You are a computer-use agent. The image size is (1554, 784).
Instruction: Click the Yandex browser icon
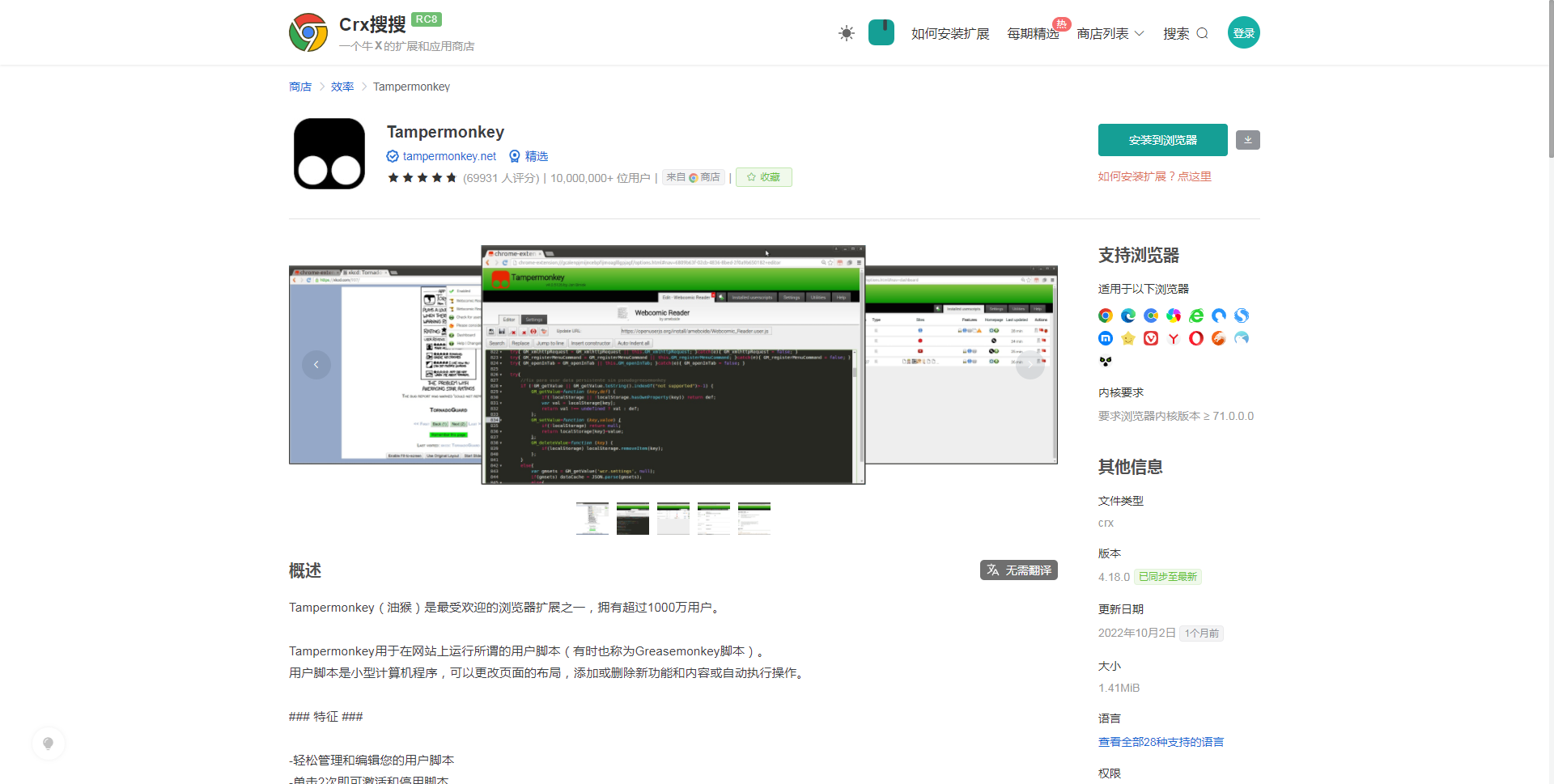[x=1174, y=338]
